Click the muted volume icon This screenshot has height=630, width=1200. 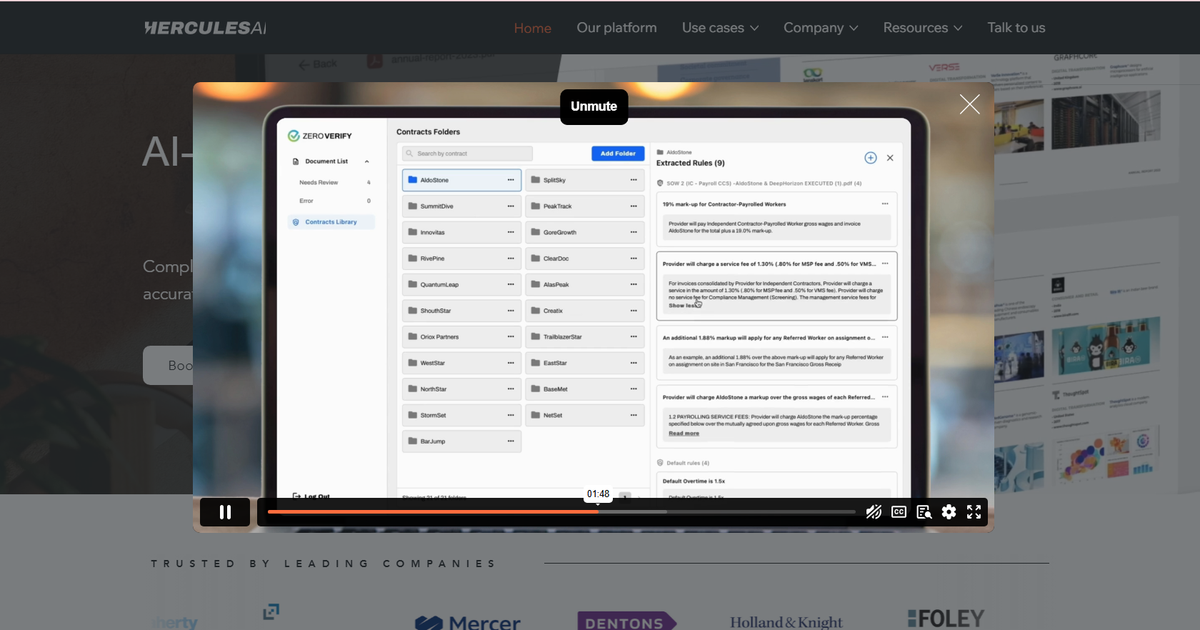pos(874,512)
